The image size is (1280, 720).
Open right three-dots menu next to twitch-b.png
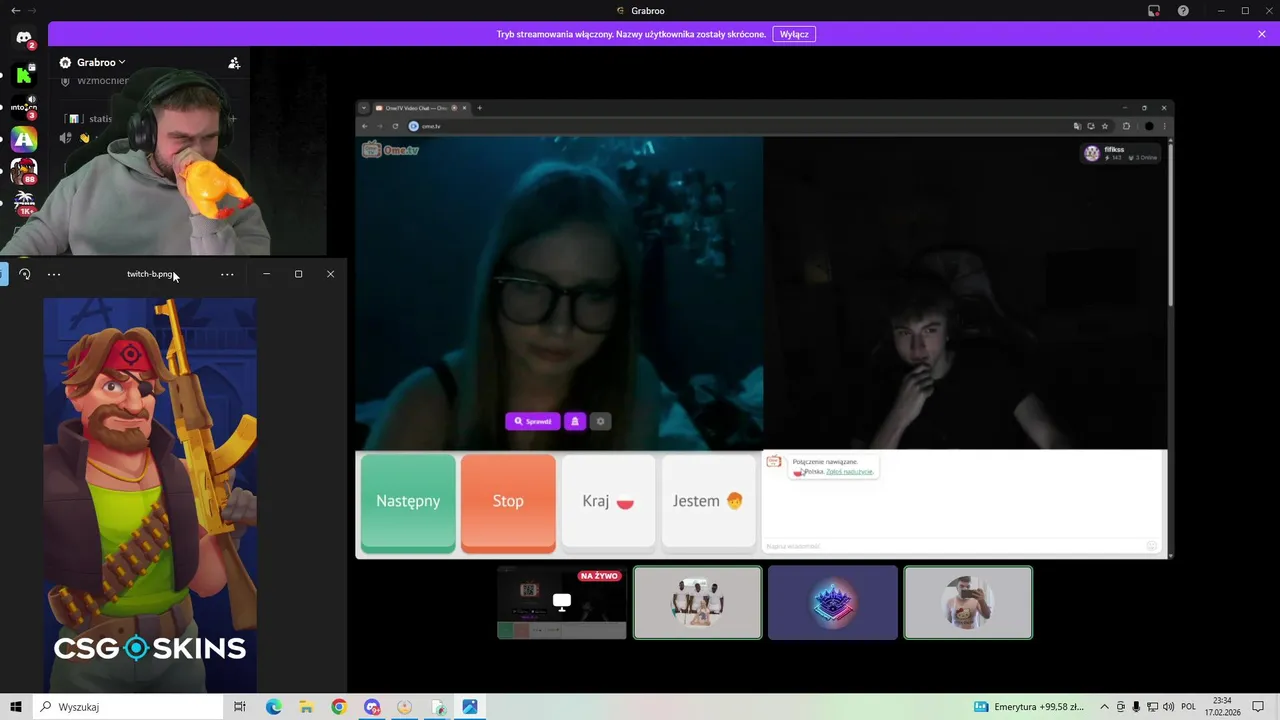pos(227,274)
